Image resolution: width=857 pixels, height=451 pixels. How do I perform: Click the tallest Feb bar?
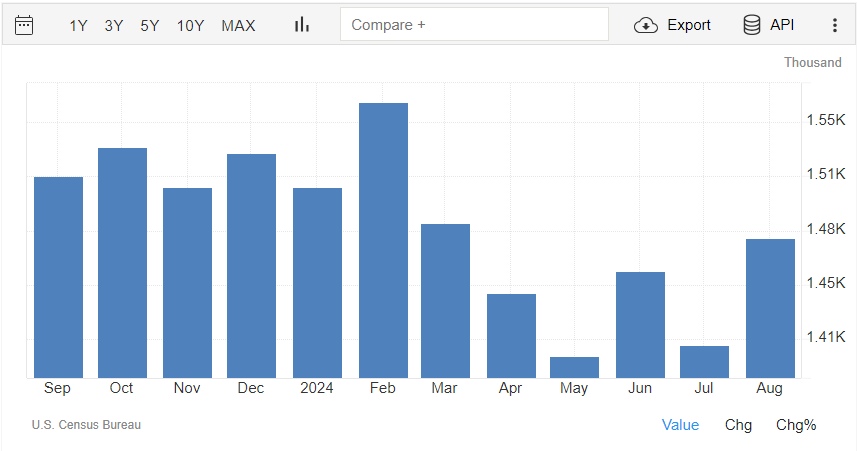383,241
